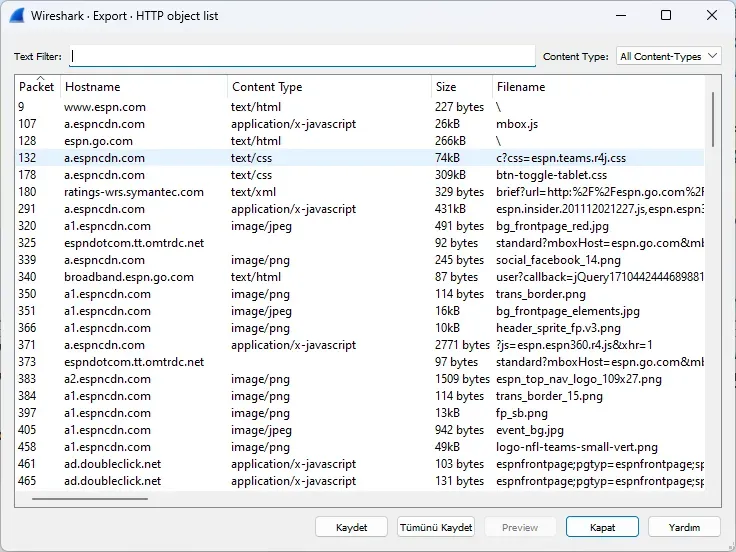The image size is (736, 552).
Task: Select the trans_border_15.png row
Action: click(360, 396)
